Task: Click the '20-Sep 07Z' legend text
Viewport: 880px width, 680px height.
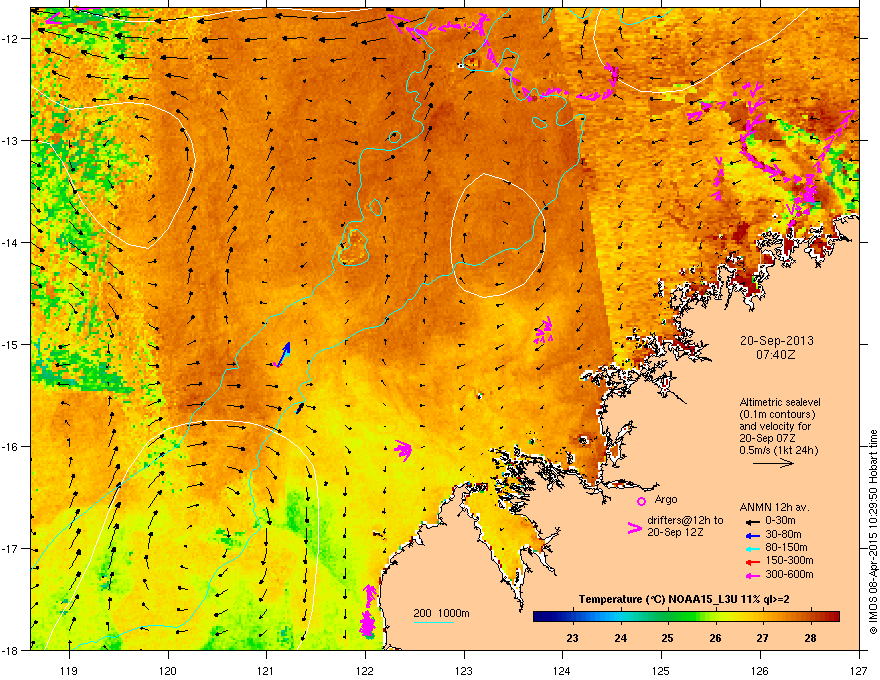Action: (767, 438)
